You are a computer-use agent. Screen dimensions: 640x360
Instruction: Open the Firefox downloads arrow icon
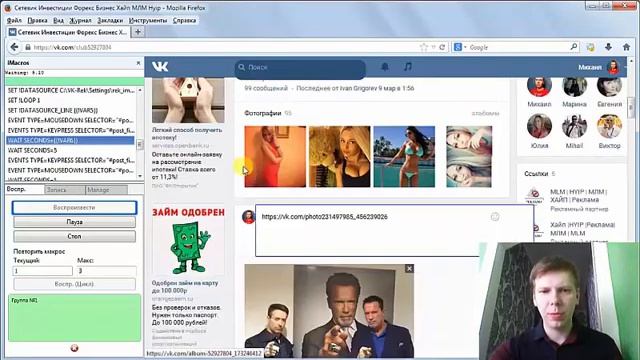point(608,47)
